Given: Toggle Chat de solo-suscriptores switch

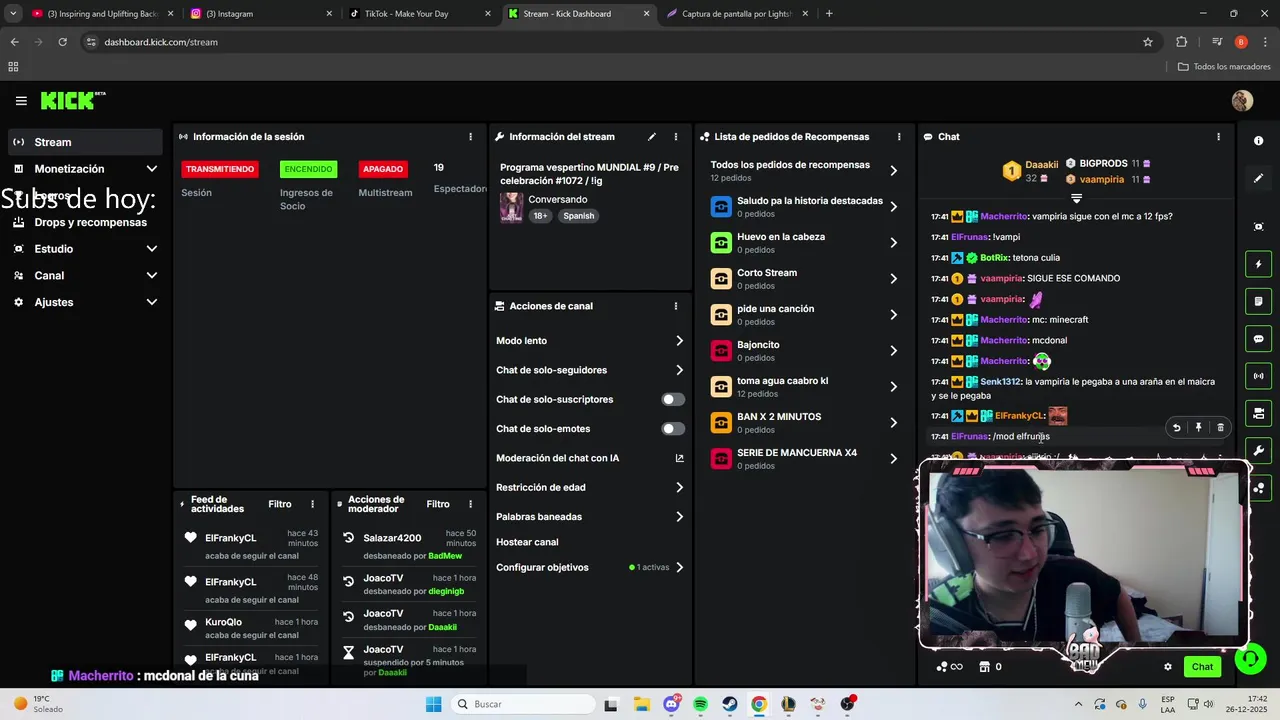Looking at the screenshot, I should 673,399.
